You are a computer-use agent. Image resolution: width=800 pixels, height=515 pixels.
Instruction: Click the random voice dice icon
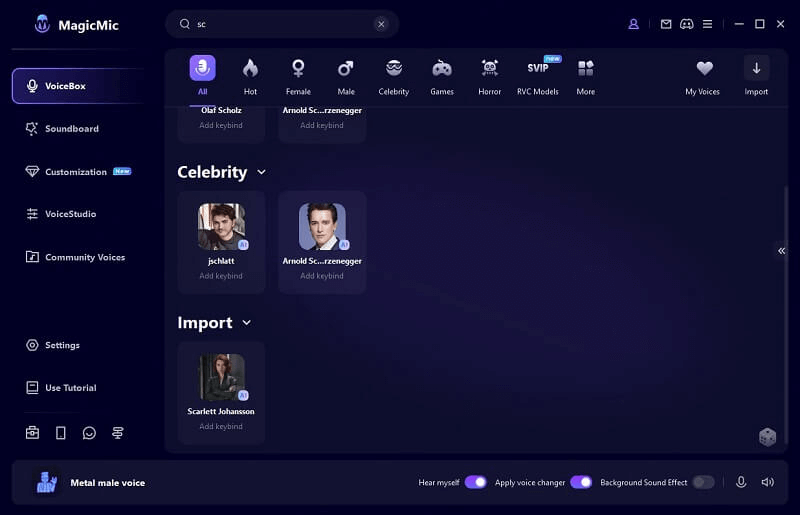coord(767,437)
